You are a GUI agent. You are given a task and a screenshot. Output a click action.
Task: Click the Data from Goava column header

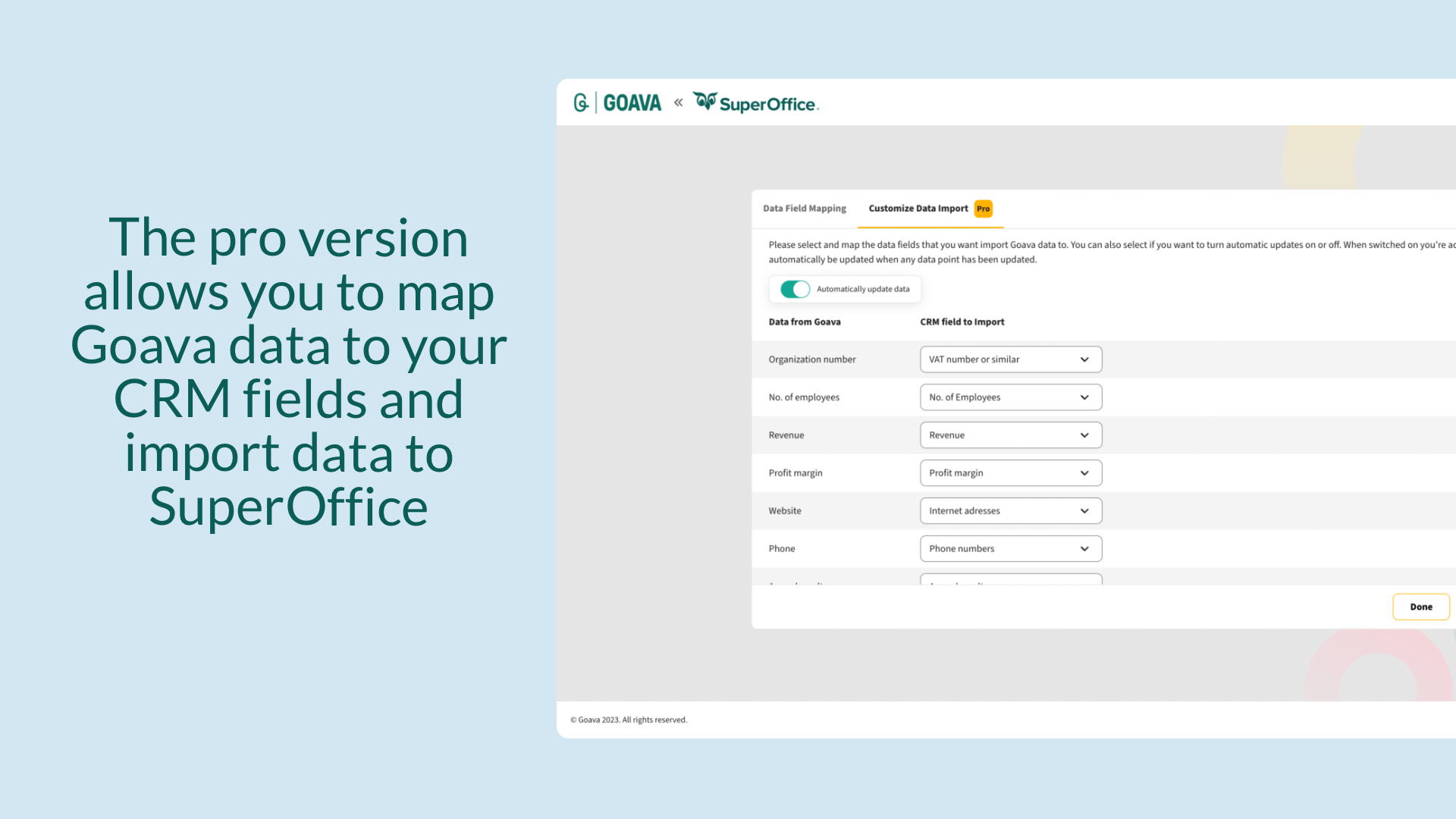point(805,322)
